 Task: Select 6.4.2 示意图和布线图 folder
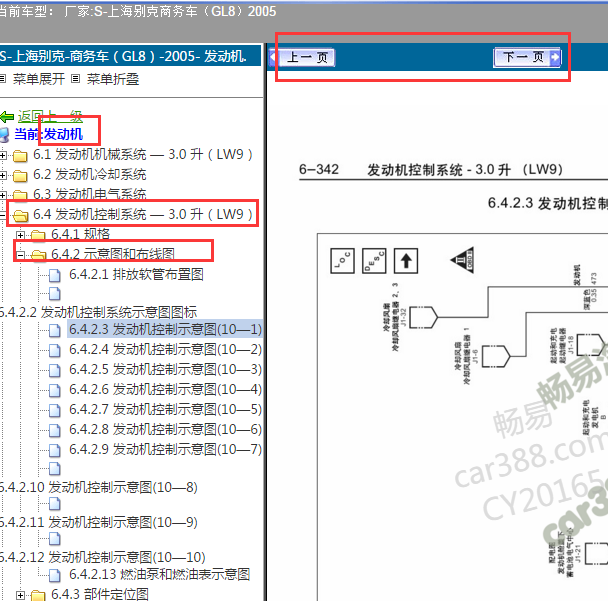[x=113, y=254]
